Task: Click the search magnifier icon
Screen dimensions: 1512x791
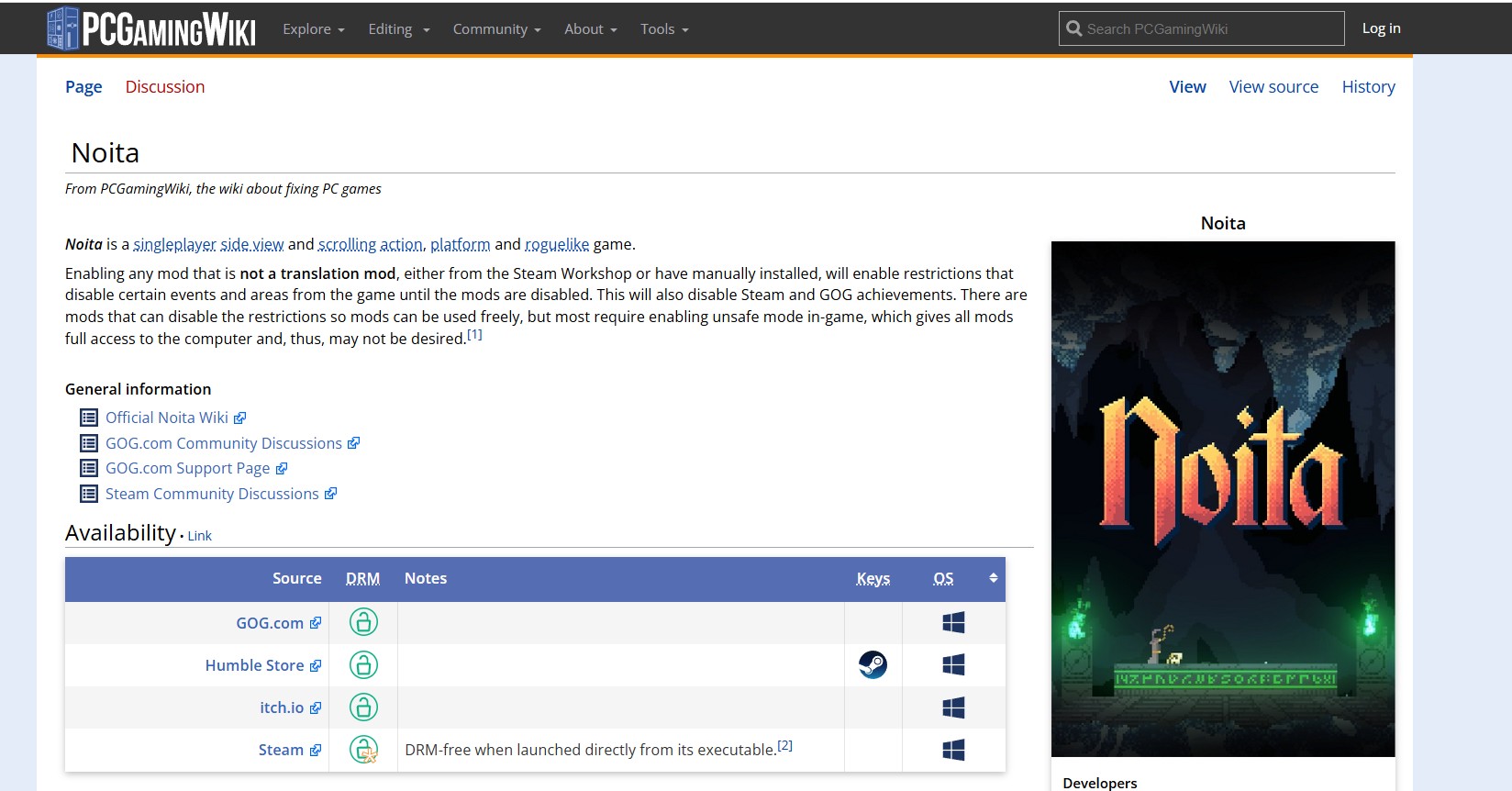Action: point(1074,28)
